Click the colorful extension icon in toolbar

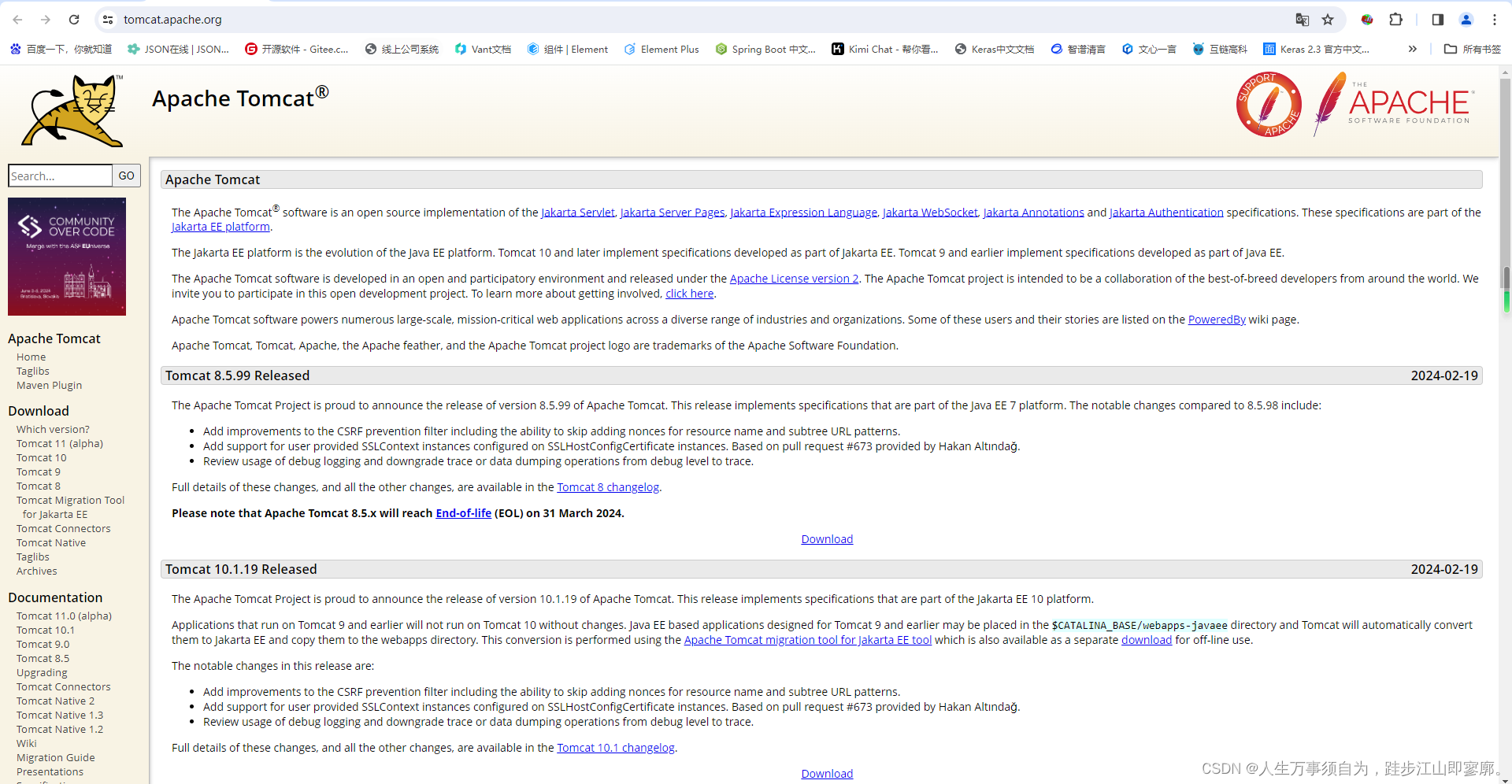(x=1367, y=20)
